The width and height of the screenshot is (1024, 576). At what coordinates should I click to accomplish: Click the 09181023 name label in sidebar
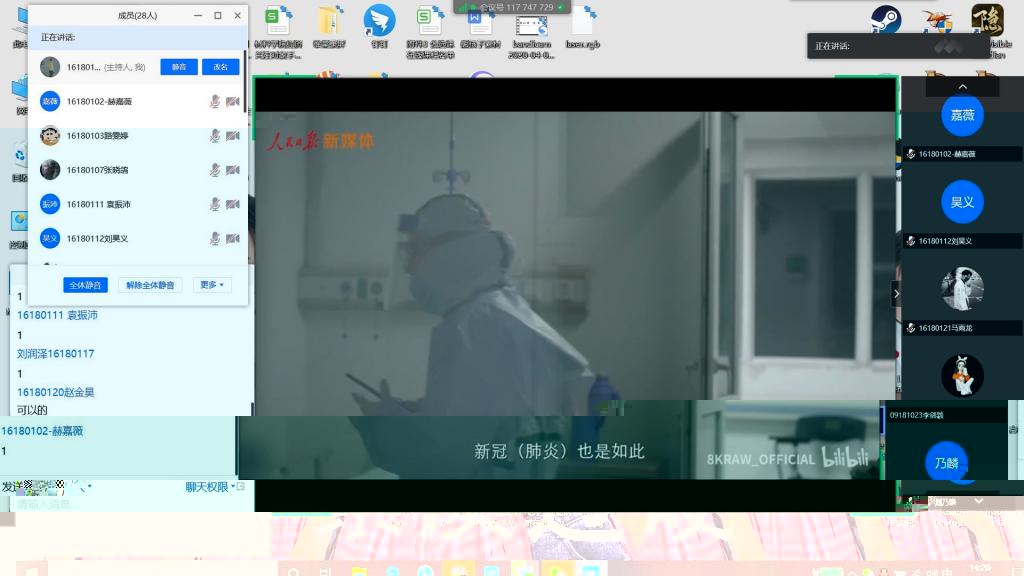pyautogui.click(x=916, y=415)
